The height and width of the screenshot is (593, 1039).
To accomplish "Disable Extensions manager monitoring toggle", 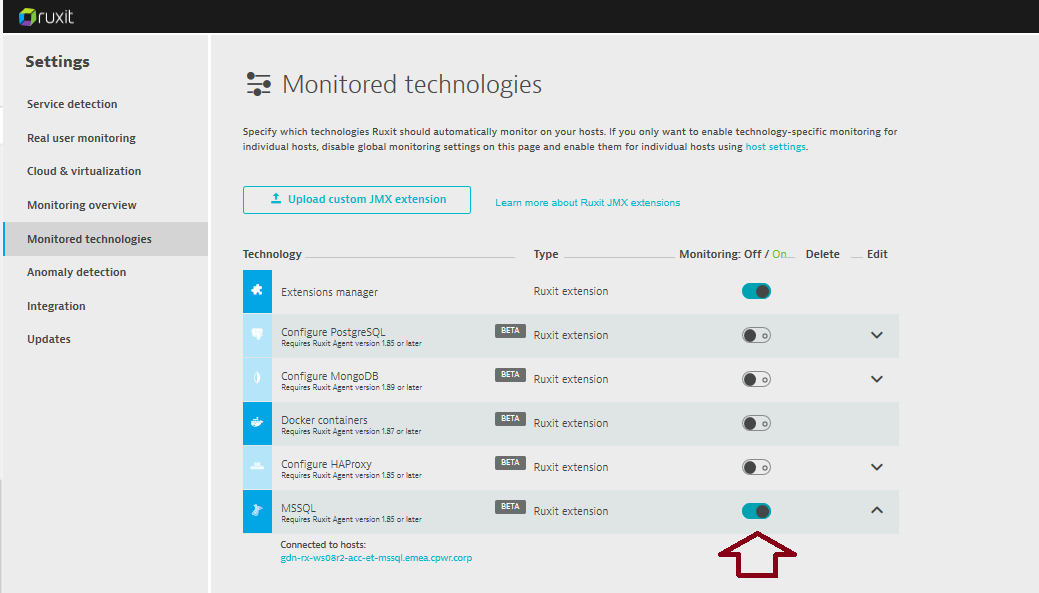I will point(756,291).
